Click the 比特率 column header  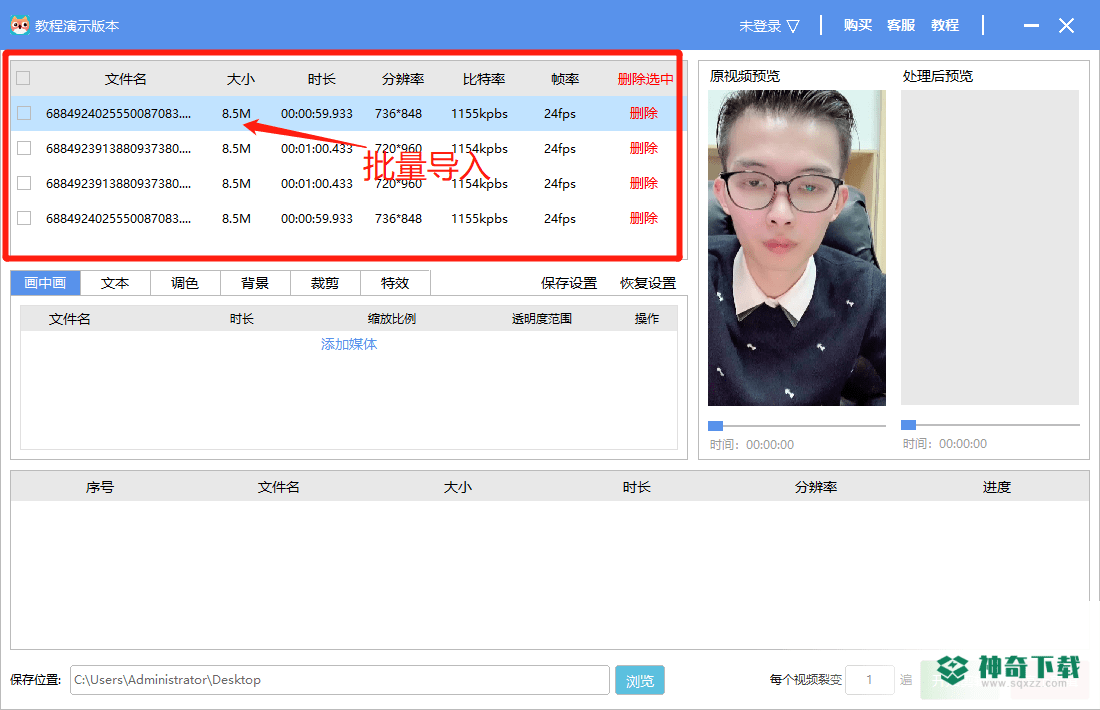click(x=484, y=79)
